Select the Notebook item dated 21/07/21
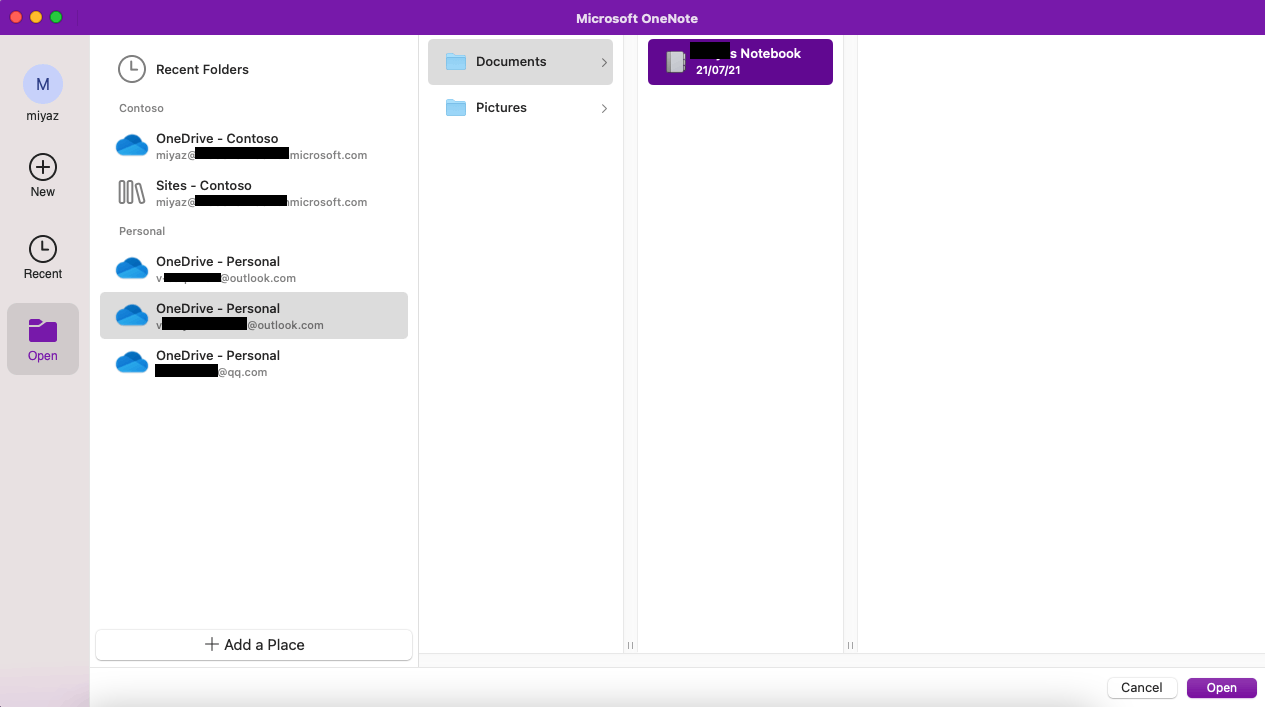Viewport: 1265px width, 707px height. 740,62
